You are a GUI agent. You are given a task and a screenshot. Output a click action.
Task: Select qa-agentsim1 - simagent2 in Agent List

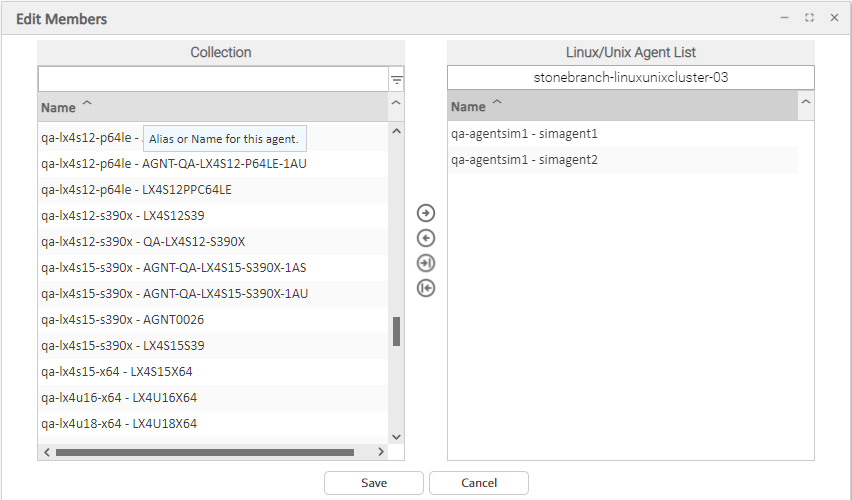[x=524, y=160]
